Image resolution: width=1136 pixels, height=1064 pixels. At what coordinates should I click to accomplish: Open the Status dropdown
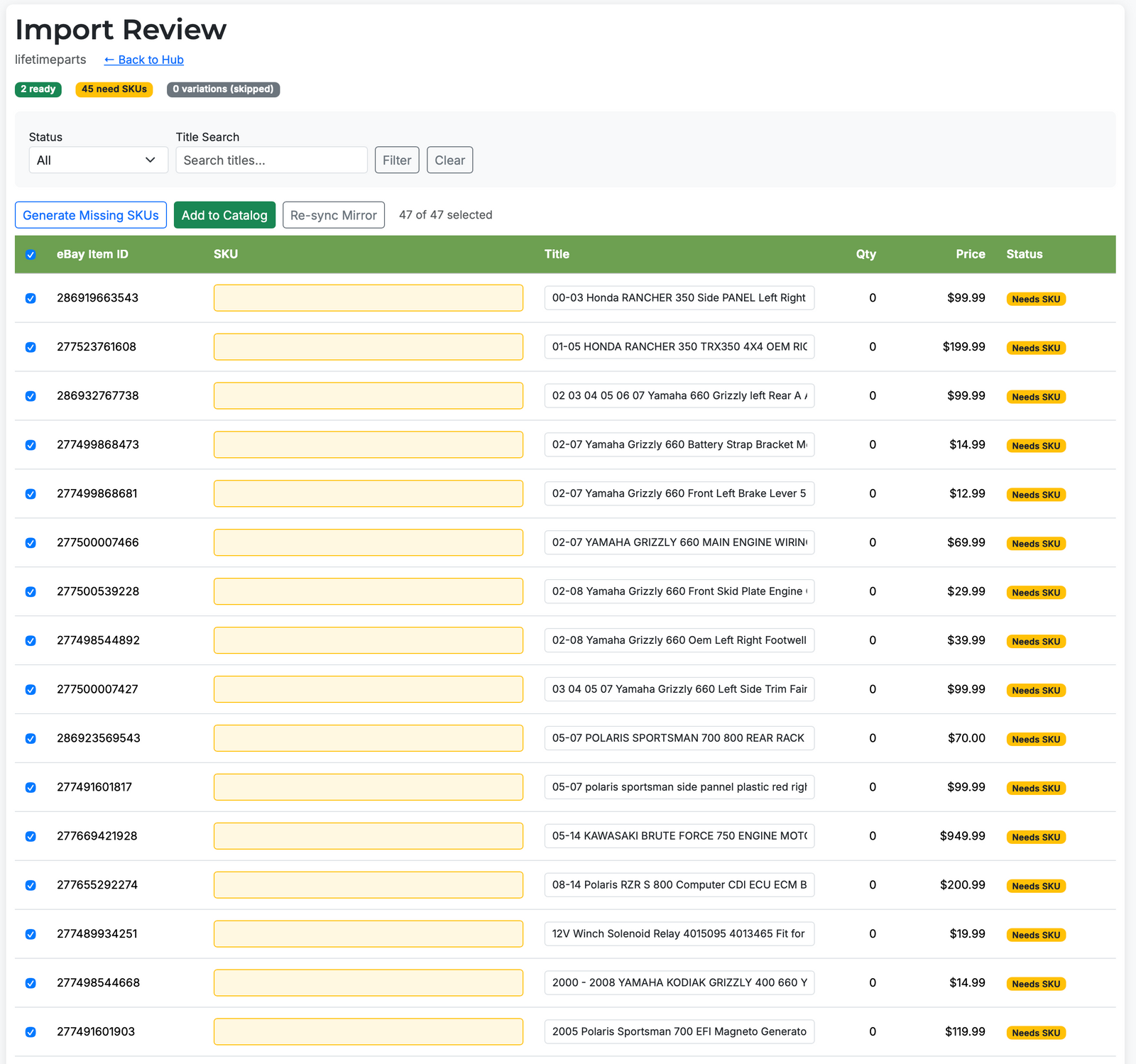98,160
